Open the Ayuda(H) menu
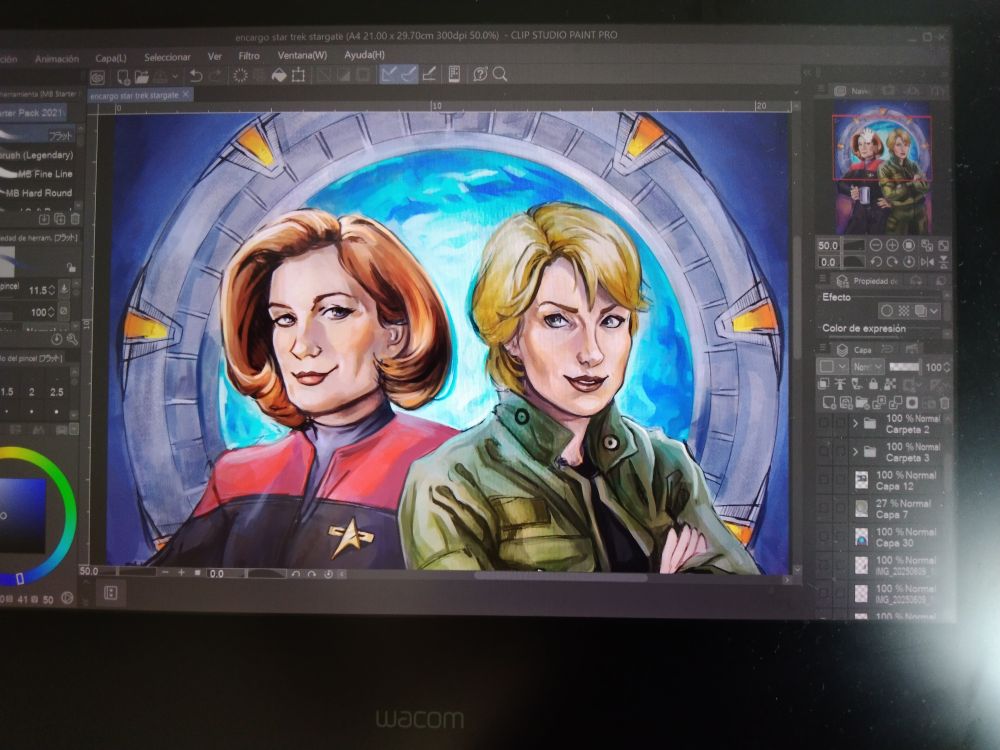The height and width of the screenshot is (750, 1000). pos(364,55)
